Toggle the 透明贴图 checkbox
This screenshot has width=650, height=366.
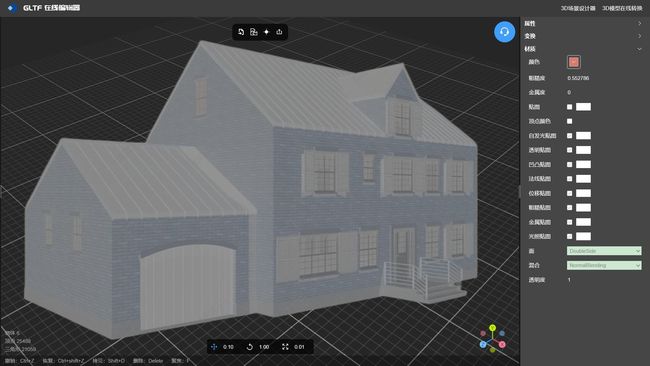[x=570, y=150]
